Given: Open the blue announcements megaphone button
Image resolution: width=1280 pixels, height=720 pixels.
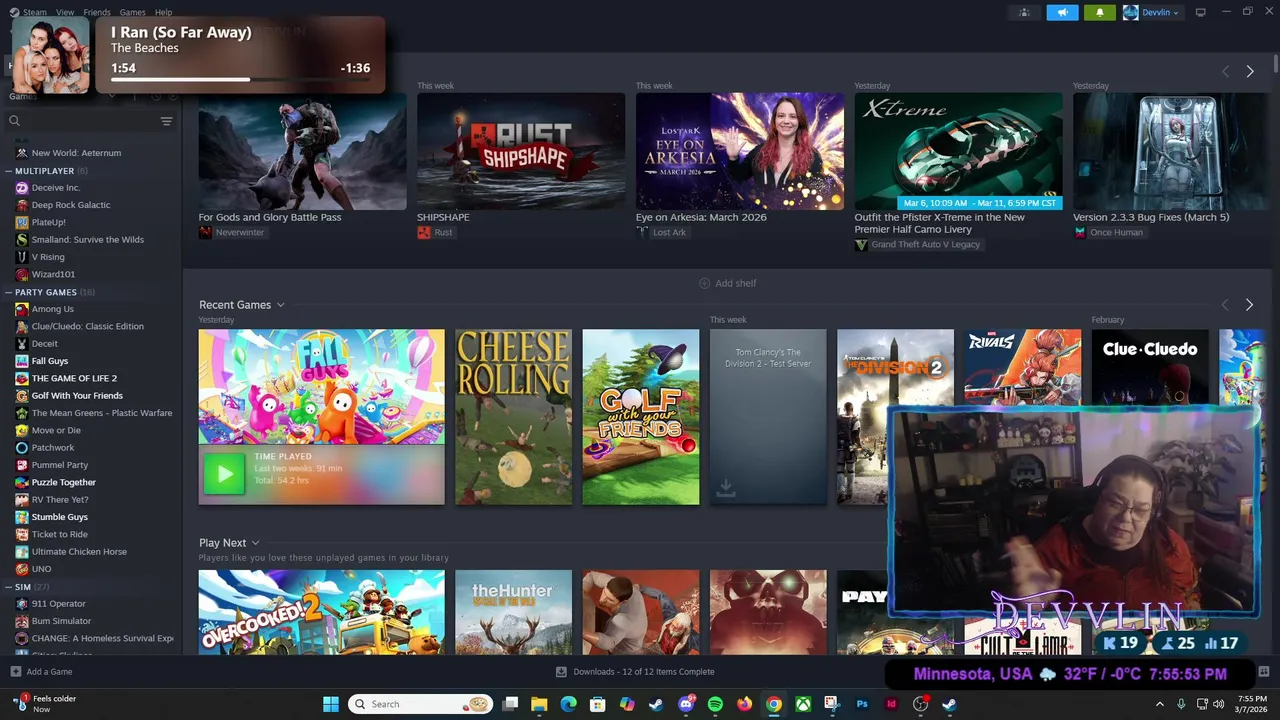Looking at the screenshot, I should coord(1062,12).
